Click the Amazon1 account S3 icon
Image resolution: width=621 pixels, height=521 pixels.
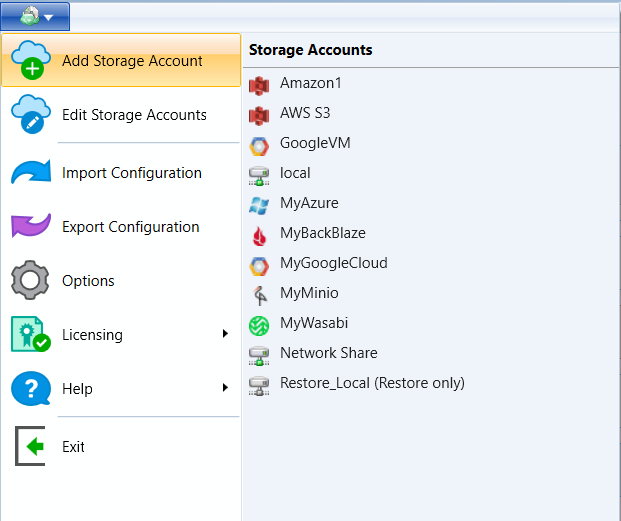(x=259, y=86)
